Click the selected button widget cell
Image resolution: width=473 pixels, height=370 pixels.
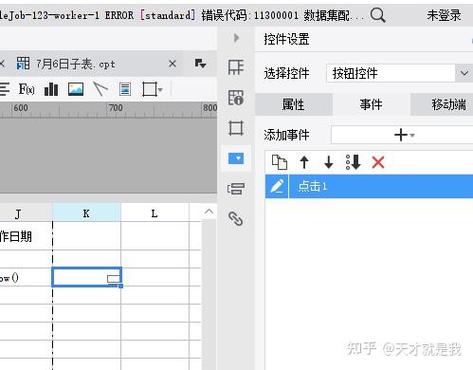pos(87,277)
